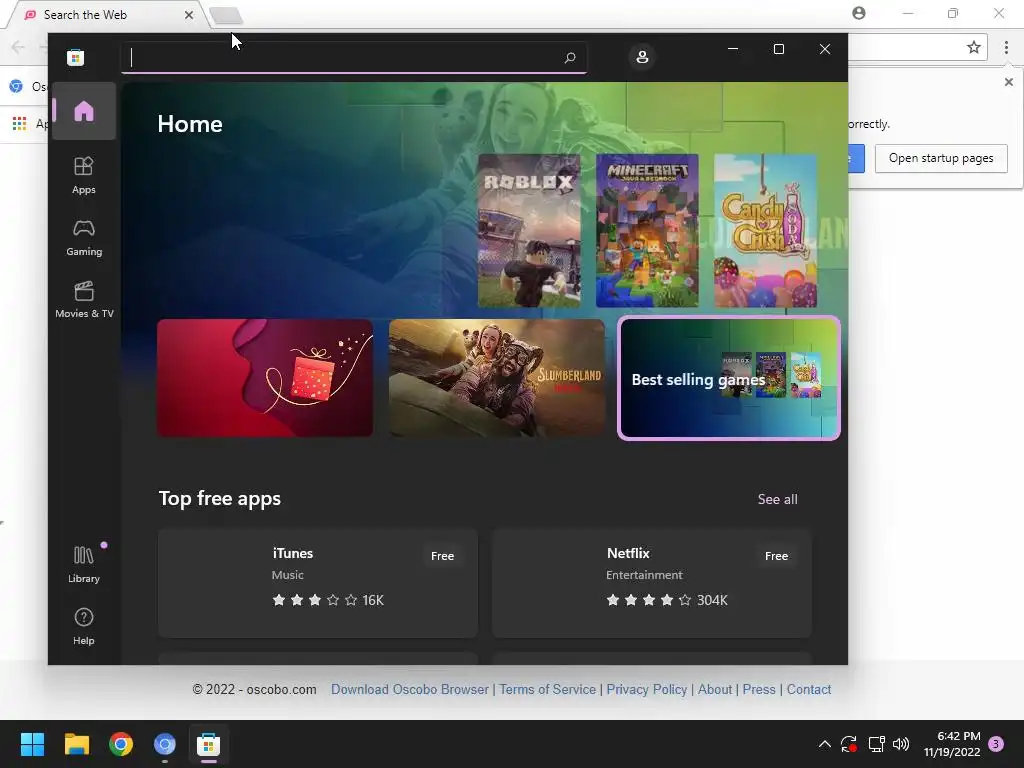Open the red gift box banner

(265, 378)
